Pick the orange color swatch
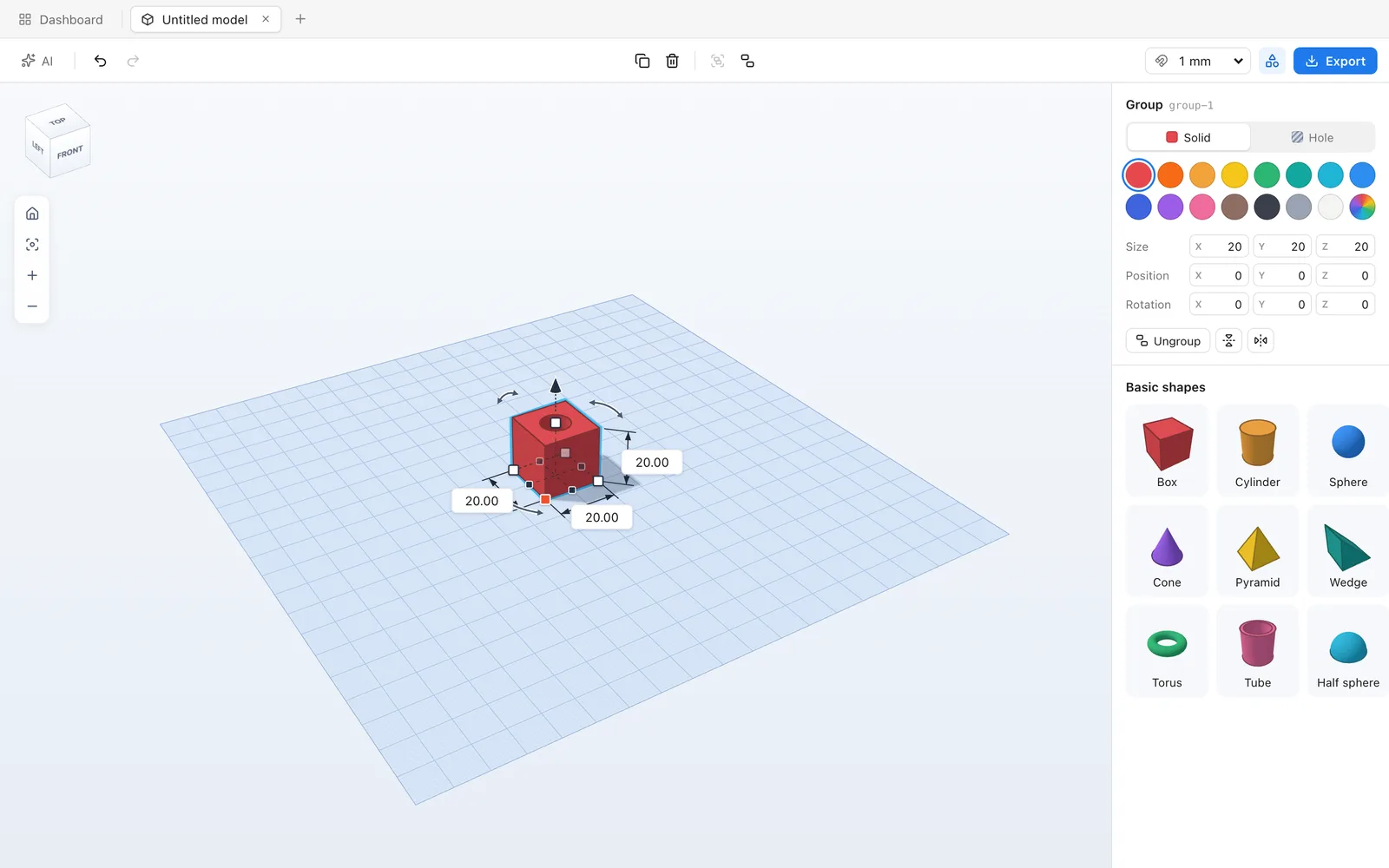The width and height of the screenshot is (1389, 868). [x=1170, y=175]
